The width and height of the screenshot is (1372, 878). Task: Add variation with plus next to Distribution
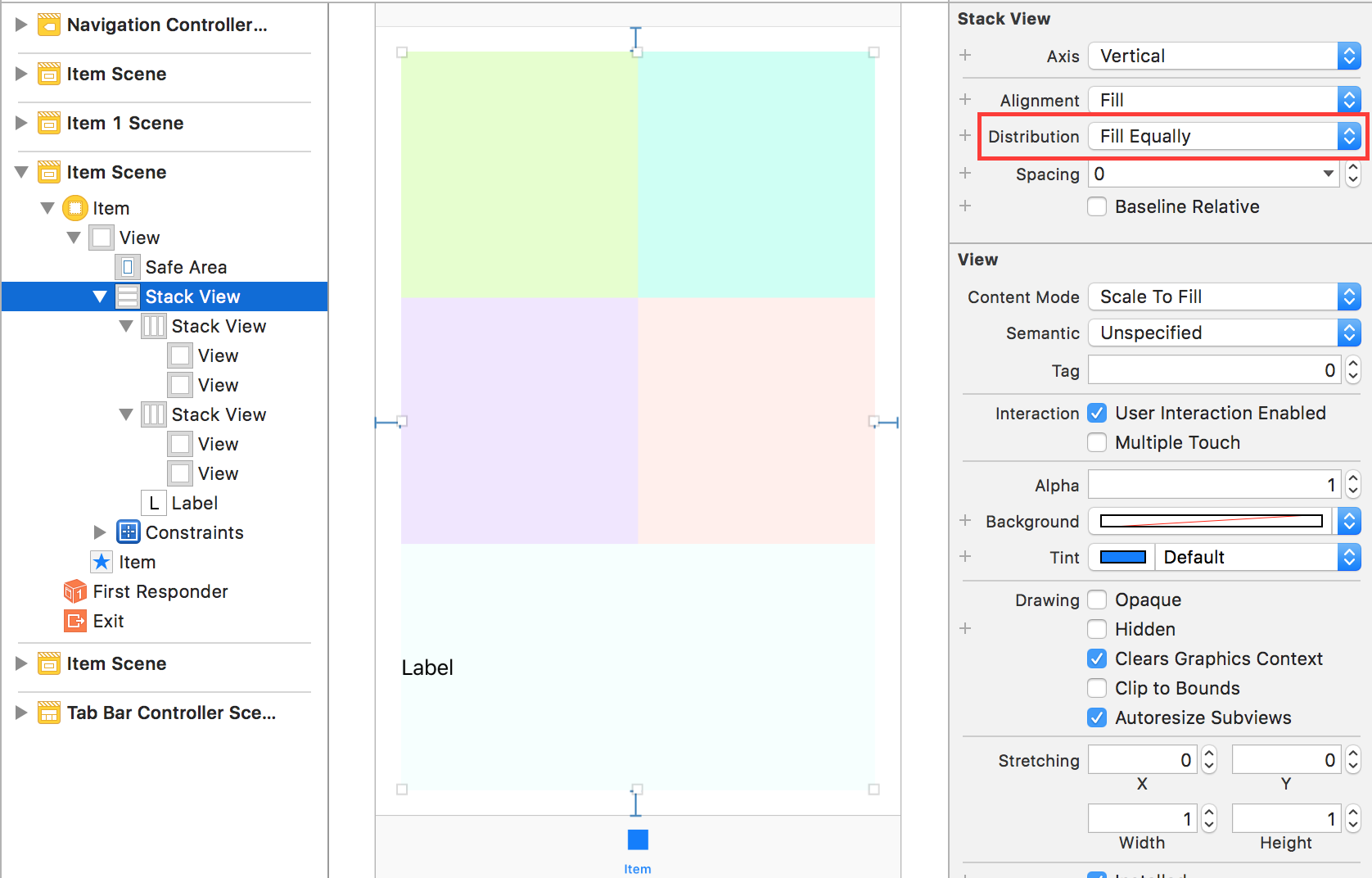click(x=965, y=135)
